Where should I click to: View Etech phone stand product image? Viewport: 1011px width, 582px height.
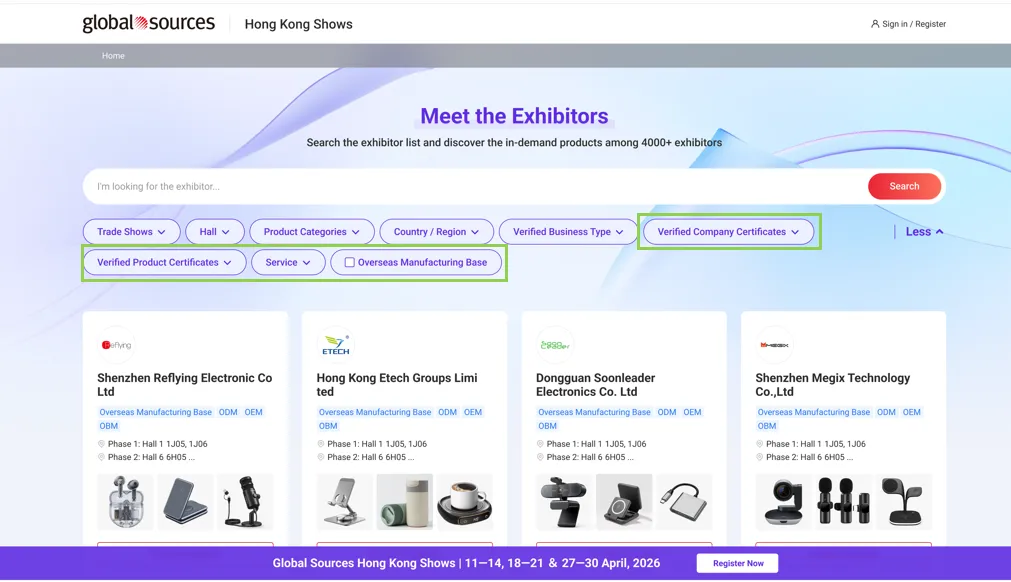coord(344,501)
